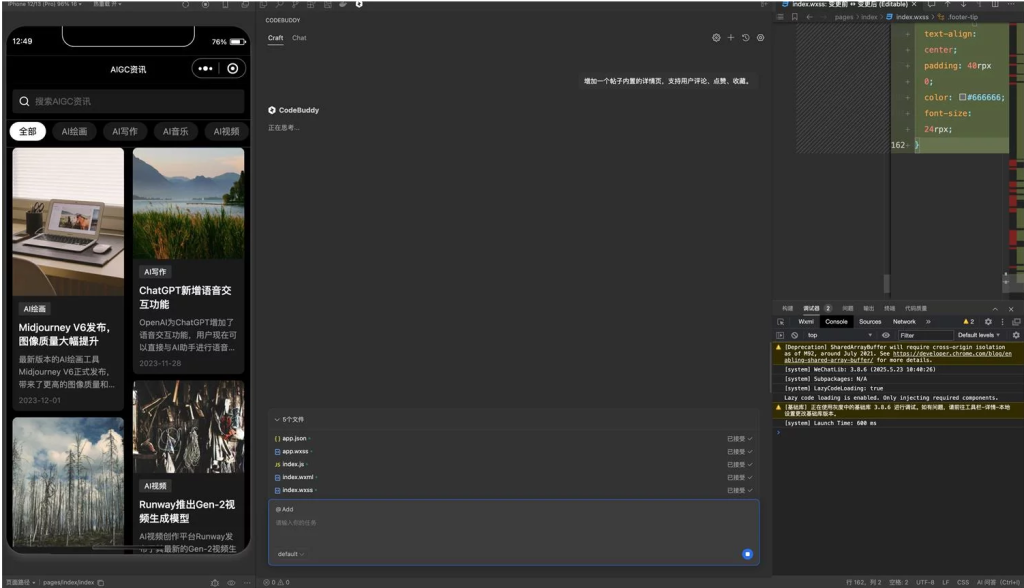Image resolution: width=1024 pixels, height=588 pixels.
Task: Open index.wxml in changed files list
Action: [x=298, y=477]
